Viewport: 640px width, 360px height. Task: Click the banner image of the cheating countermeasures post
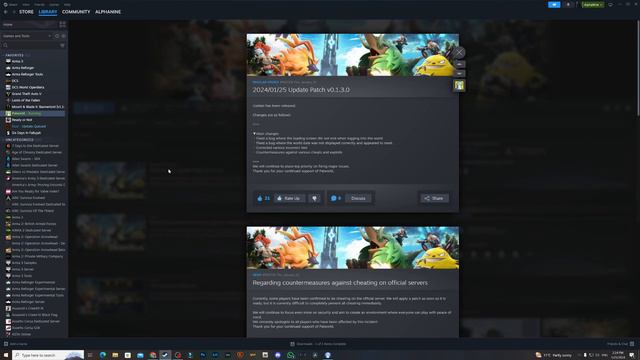coord(353,248)
